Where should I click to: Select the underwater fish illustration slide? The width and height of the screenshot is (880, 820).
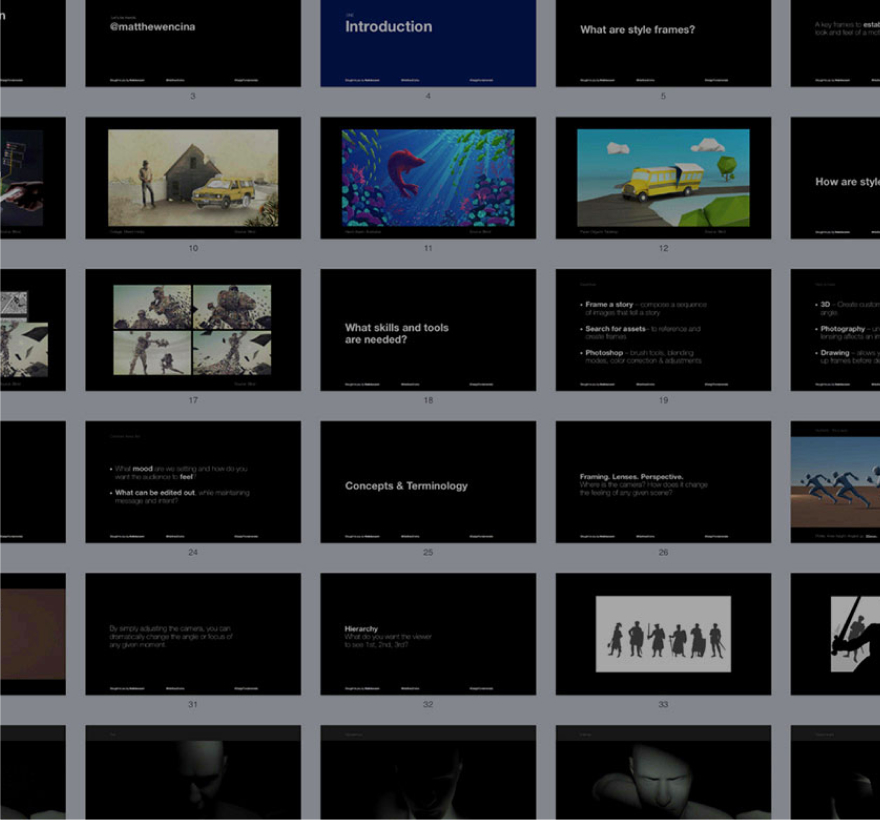point(428,178)
